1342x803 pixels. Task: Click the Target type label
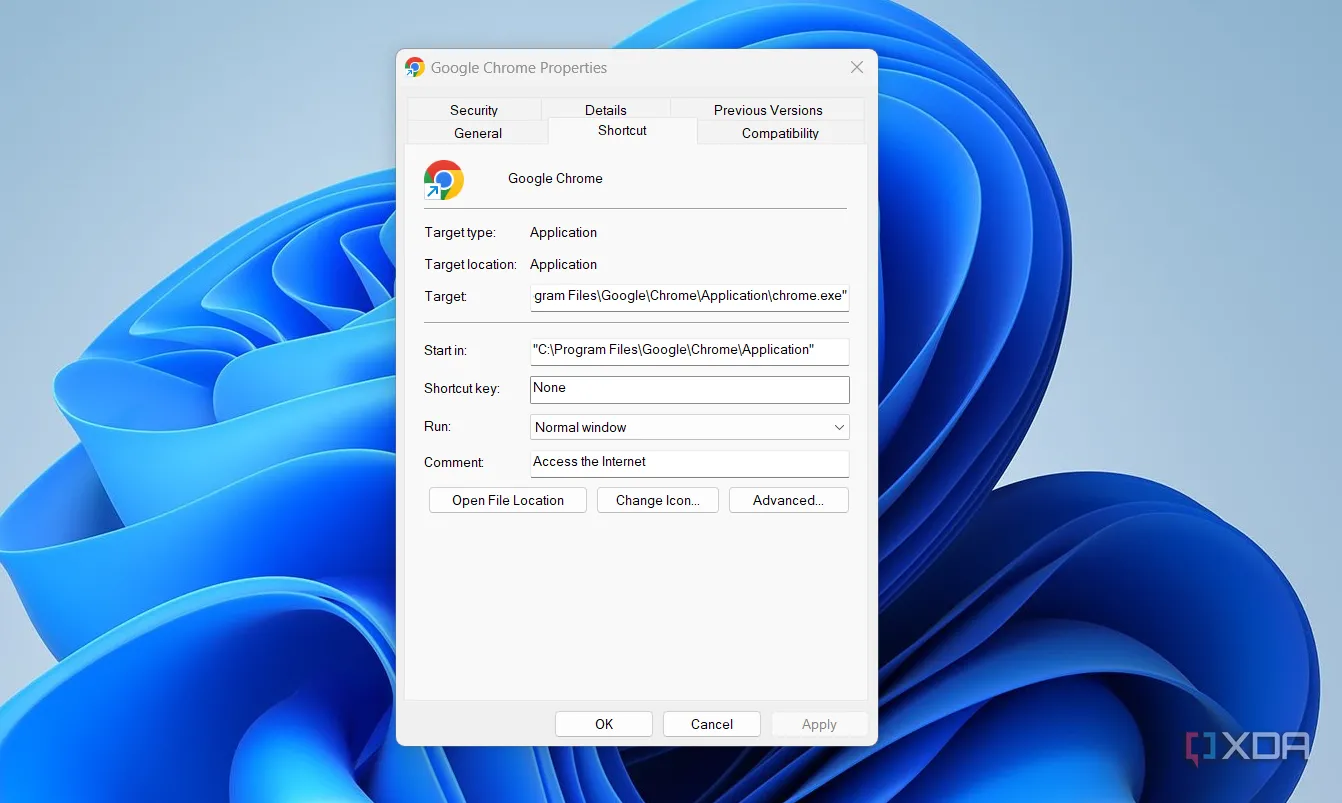tap(459, 232)
